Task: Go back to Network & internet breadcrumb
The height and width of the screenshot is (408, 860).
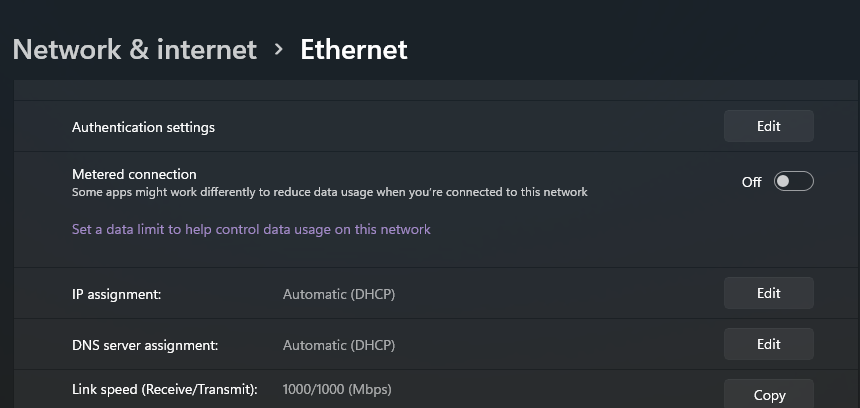Action: pyautogui.click(x=134, y=50)
